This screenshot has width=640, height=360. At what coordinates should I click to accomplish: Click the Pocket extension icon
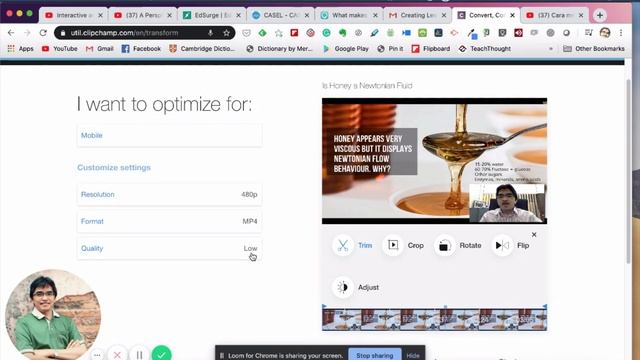click(x=246, y=33)
